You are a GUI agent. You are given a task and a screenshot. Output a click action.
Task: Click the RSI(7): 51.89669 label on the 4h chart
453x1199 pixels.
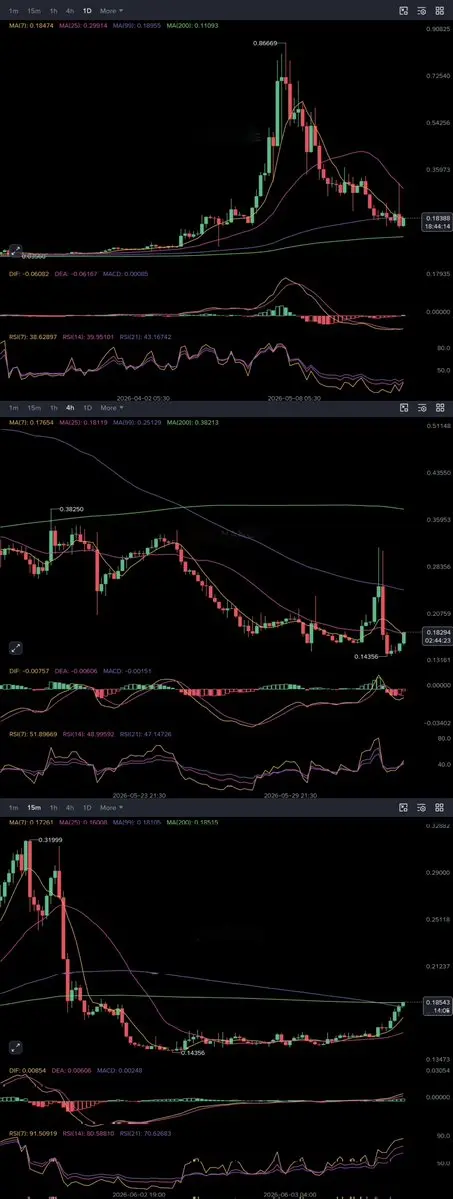click(32, 733)
